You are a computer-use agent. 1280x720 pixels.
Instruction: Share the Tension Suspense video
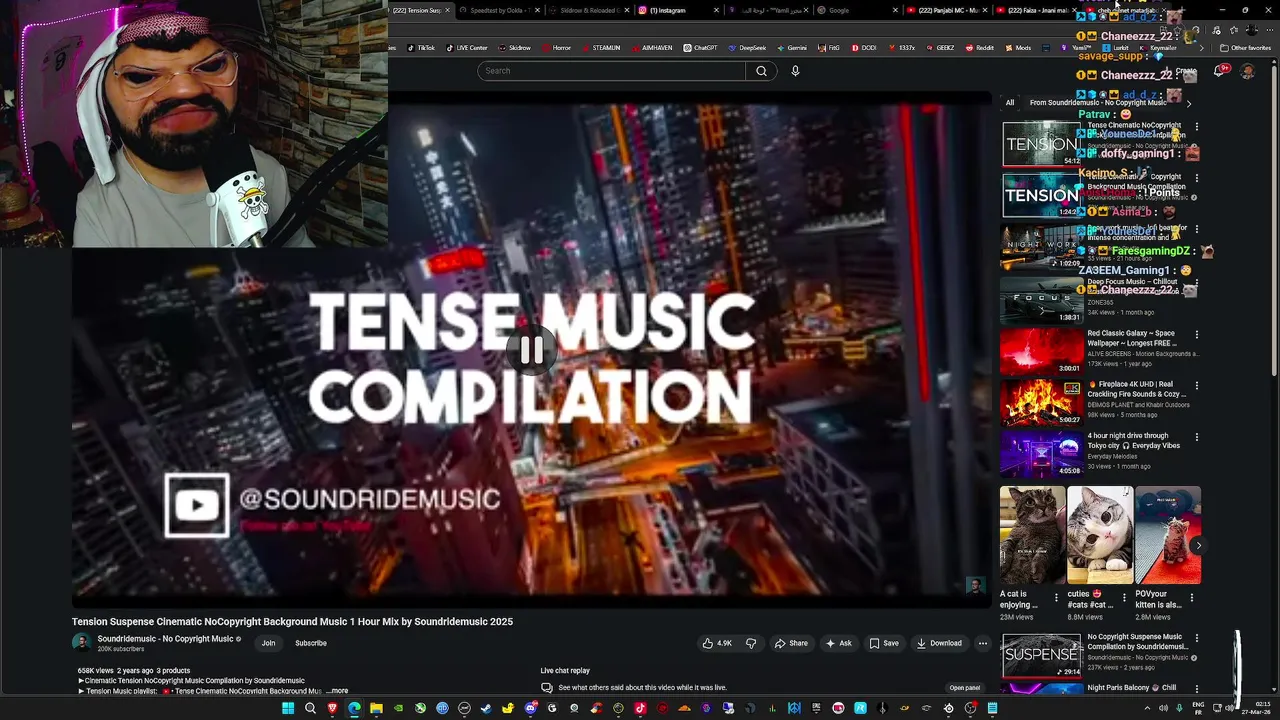tap(791, 643)
